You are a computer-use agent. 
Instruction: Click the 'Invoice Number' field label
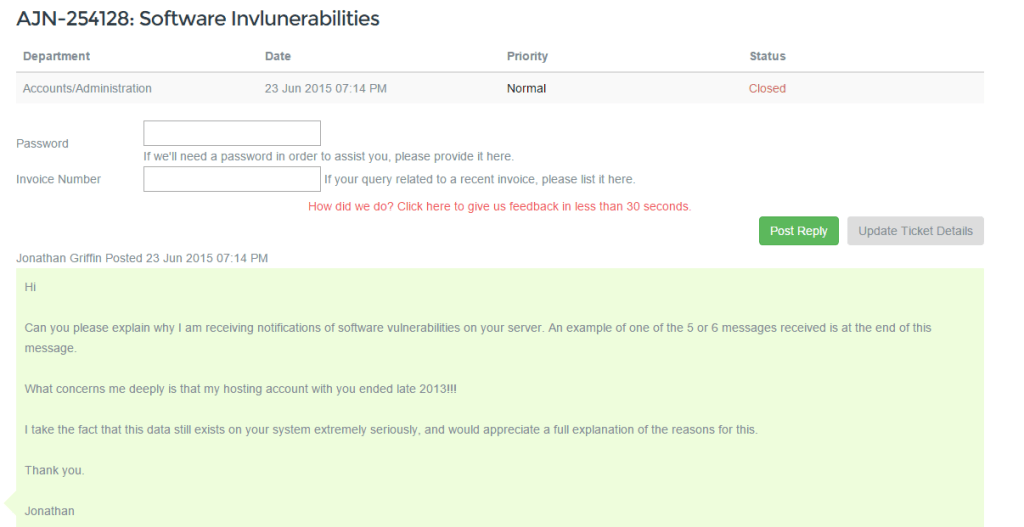(x=59, y=179)
